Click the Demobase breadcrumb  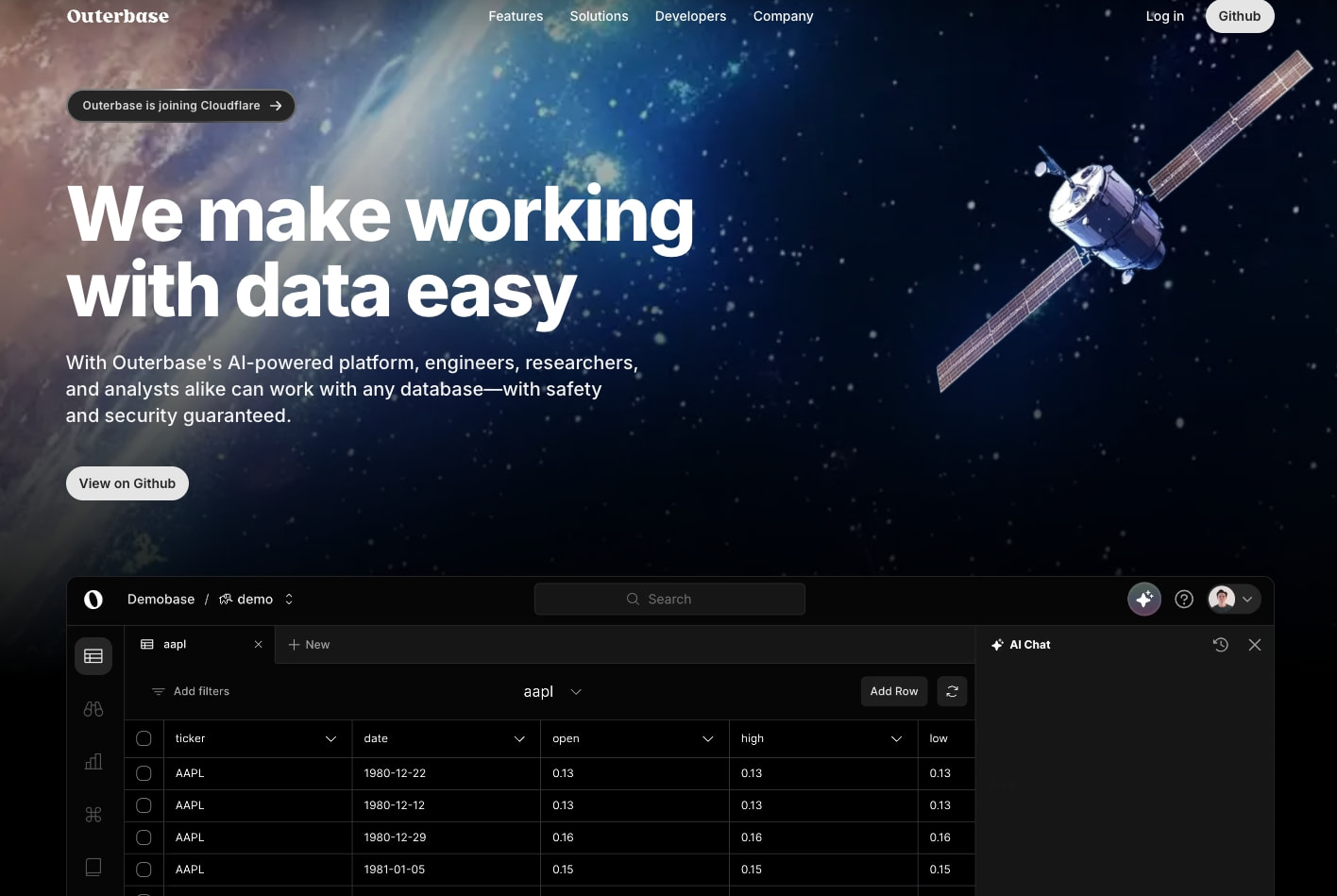pyautogui.click(x=161, y=600)
